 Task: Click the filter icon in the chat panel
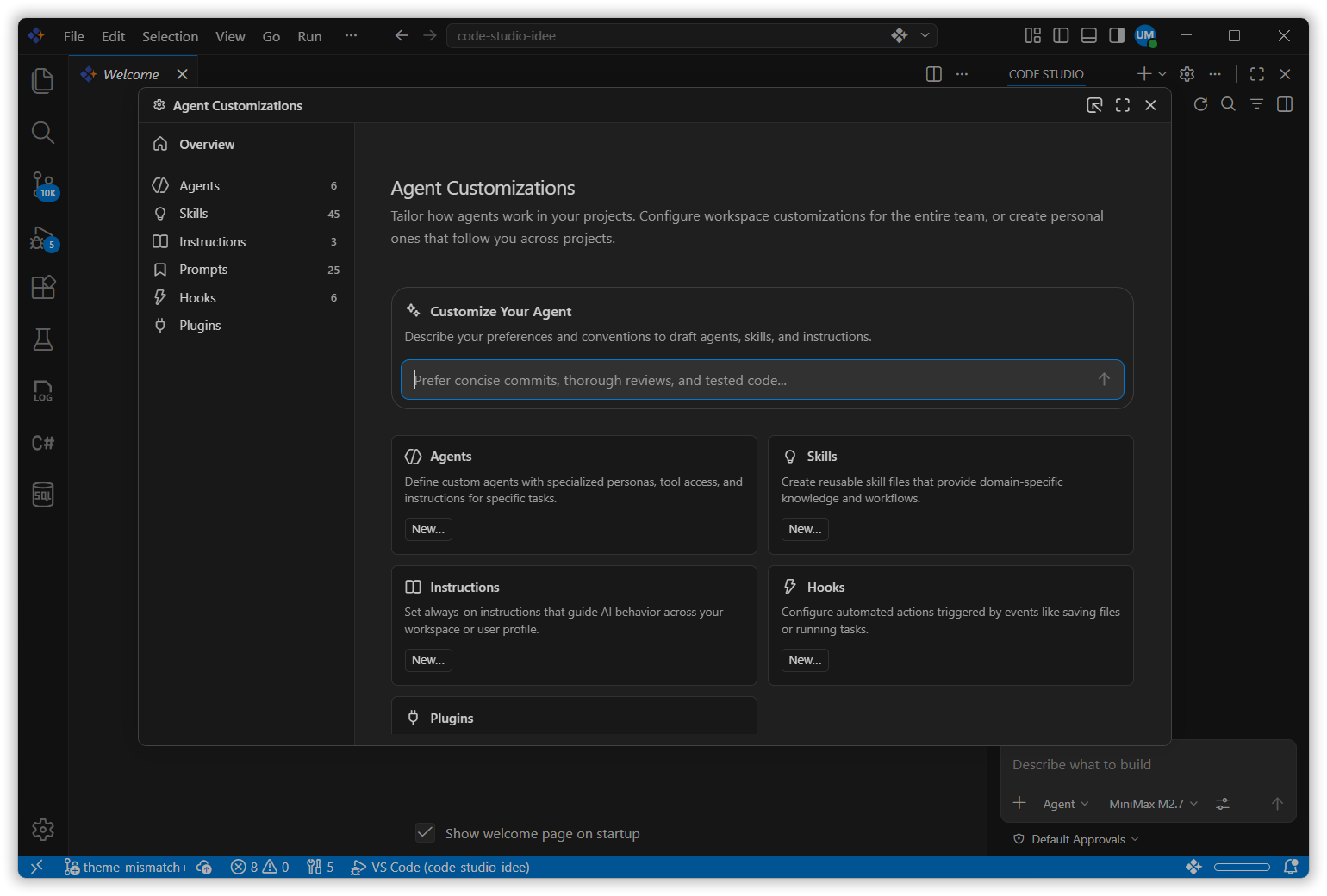1256,104
